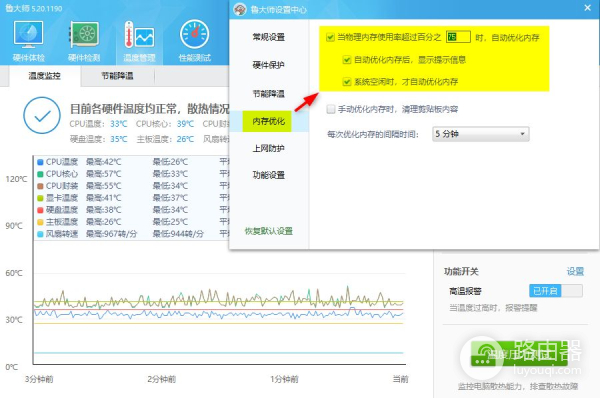Viewport: 600px width, 398px height.
Task: Toggle CPU封装 brown legend marker
Action: (x=40, y=186)
